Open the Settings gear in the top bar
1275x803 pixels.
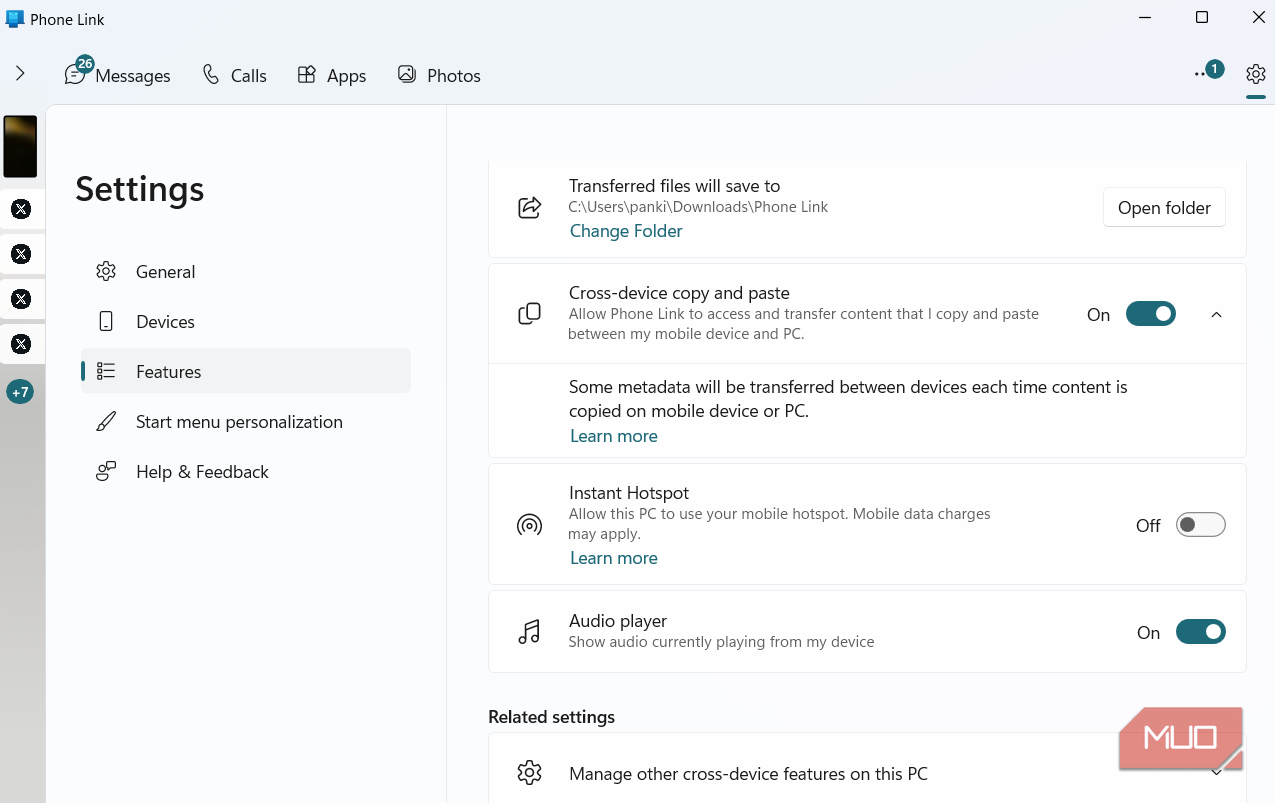1255,74
